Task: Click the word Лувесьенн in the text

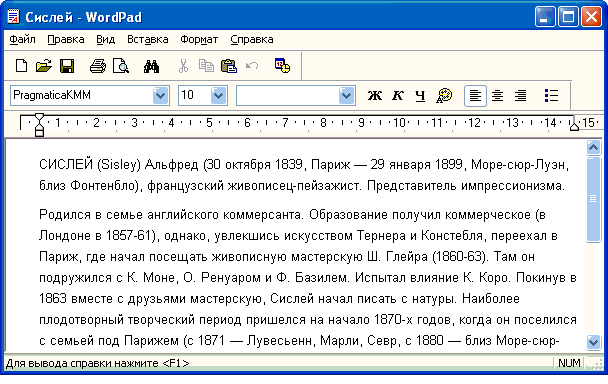Action: pos(280,341)
